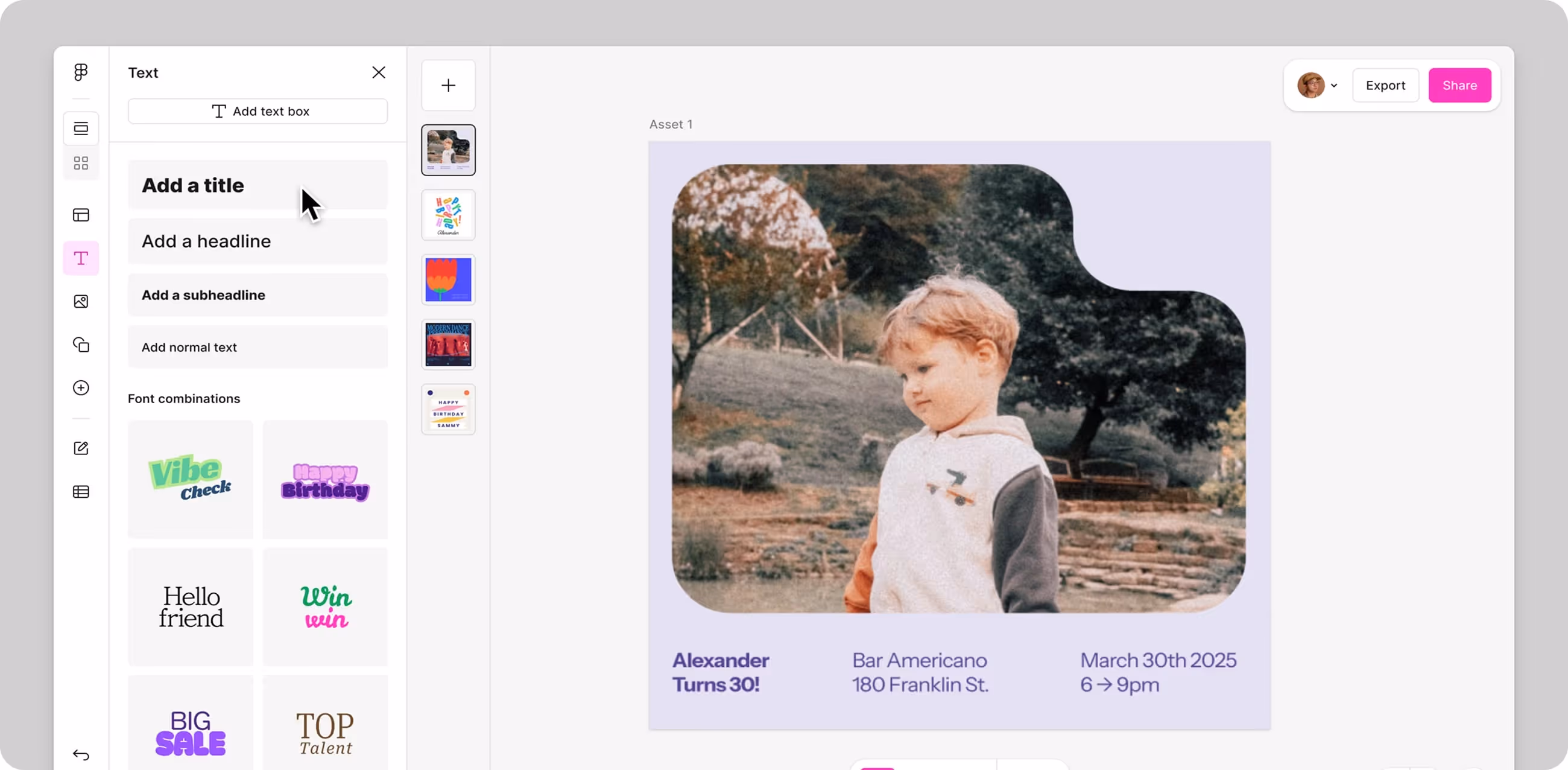Image resolution: width=1568 pixels, height=770 pixels.
Task: Close the Text panel
Action: tap(379, 72)
